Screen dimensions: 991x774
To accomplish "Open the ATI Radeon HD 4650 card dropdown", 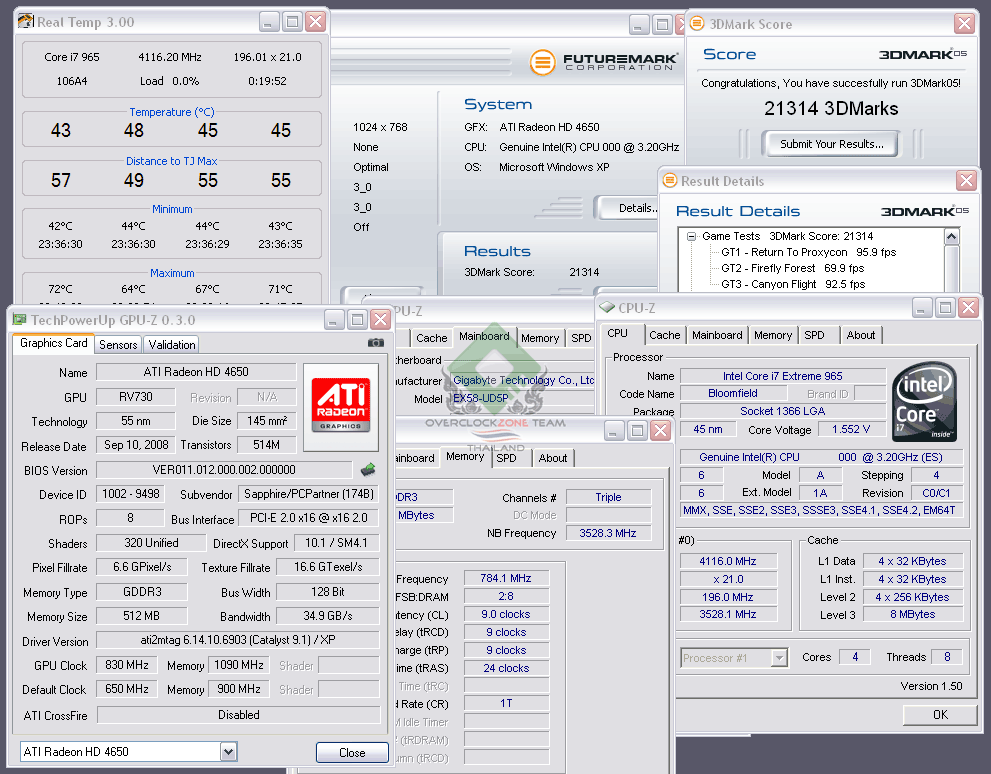I will tap(228, 752).
